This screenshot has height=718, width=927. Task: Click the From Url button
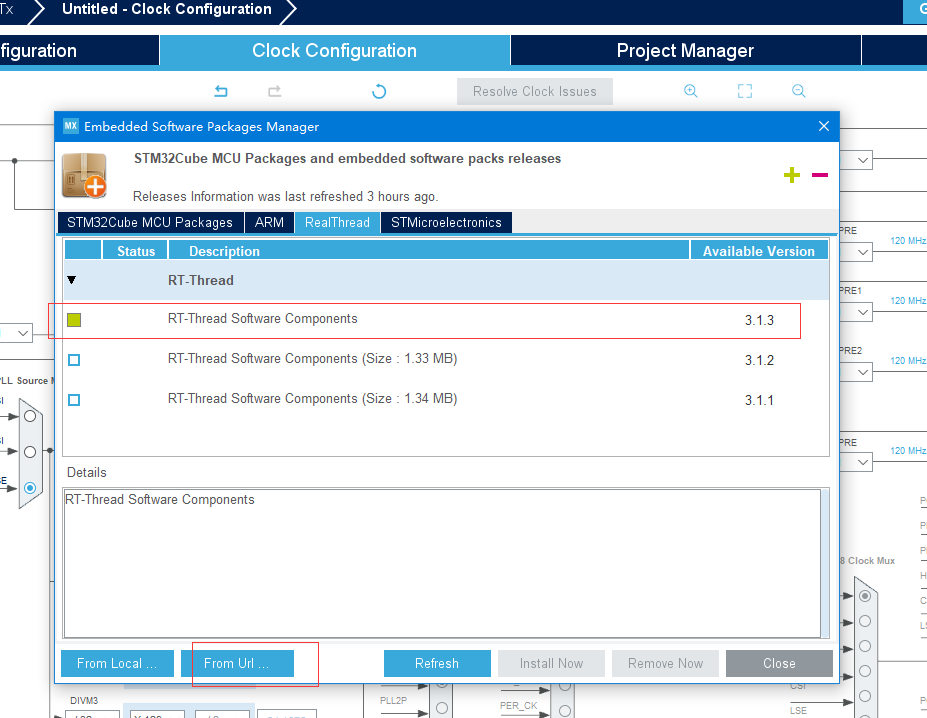237,664
